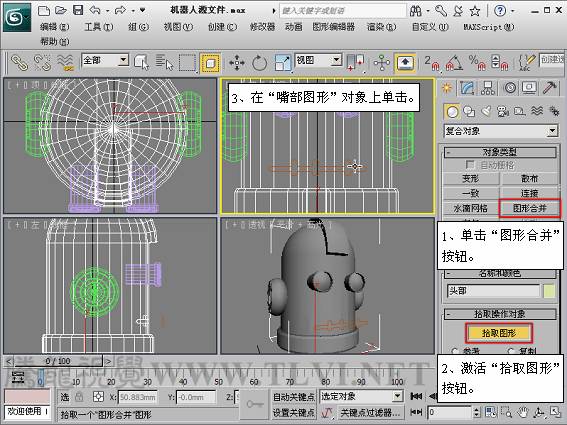Open the 编辑(E) menu
The image size is (567, 425).
pos(54,27)
